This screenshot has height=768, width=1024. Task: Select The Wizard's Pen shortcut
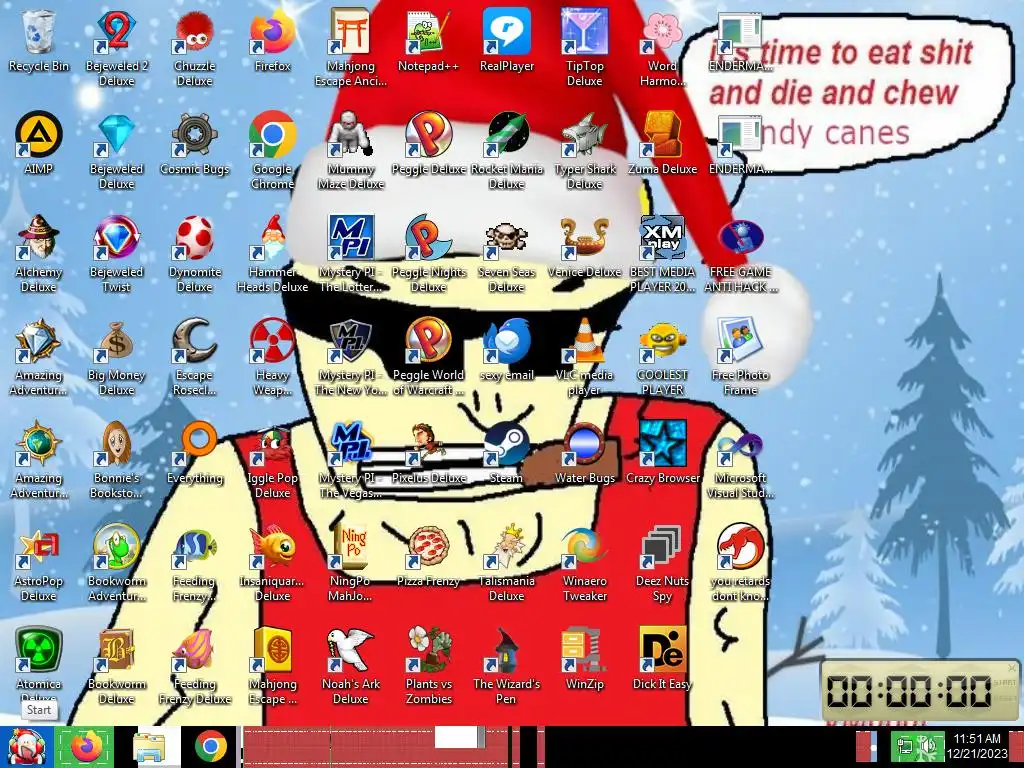(x=507, y=666)
